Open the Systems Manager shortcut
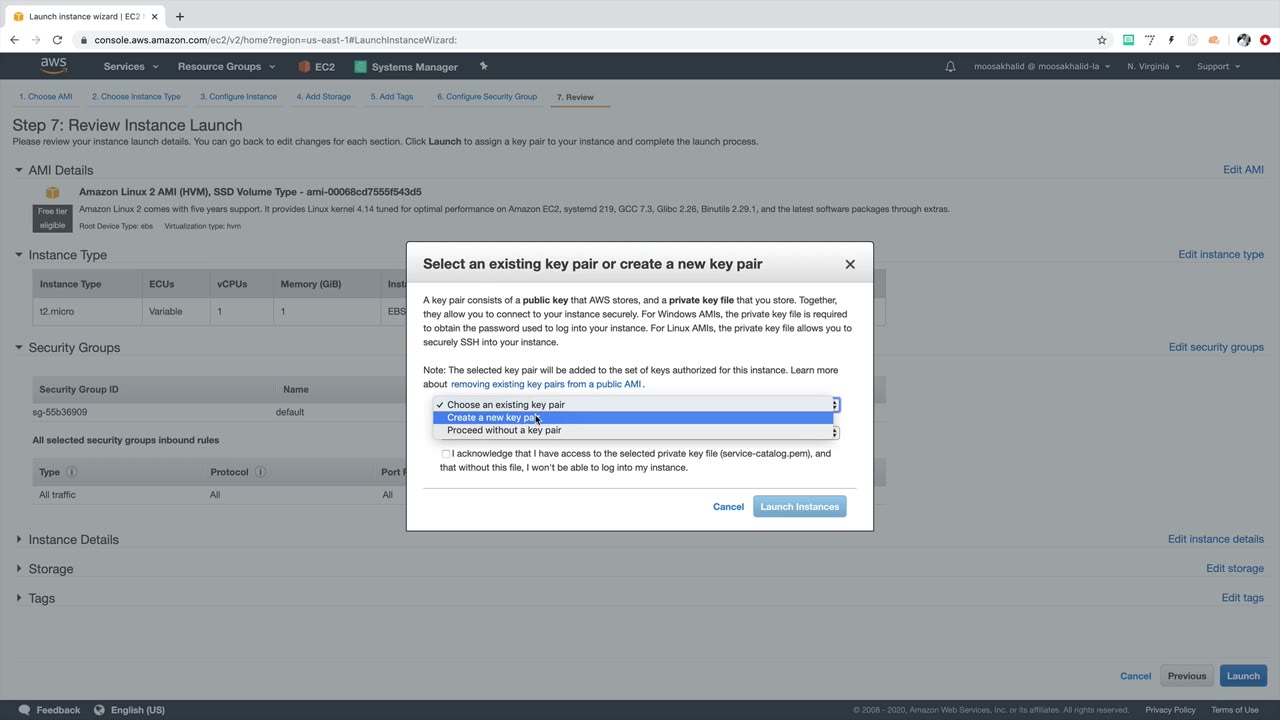 406,67
